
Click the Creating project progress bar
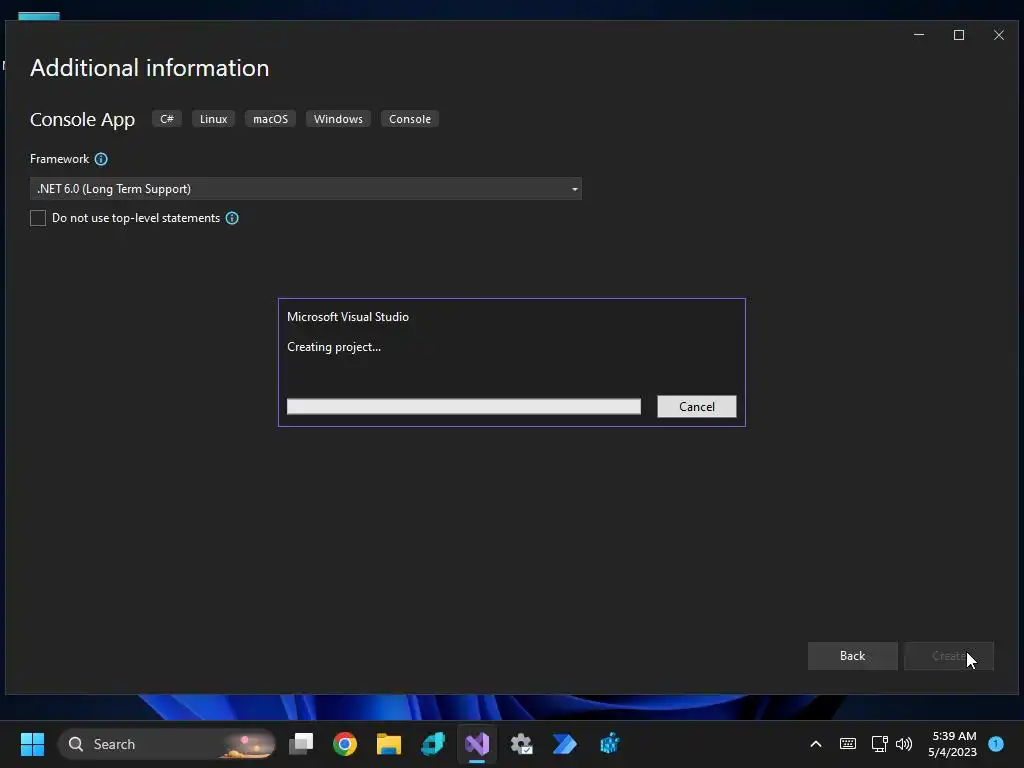[464, 406]
